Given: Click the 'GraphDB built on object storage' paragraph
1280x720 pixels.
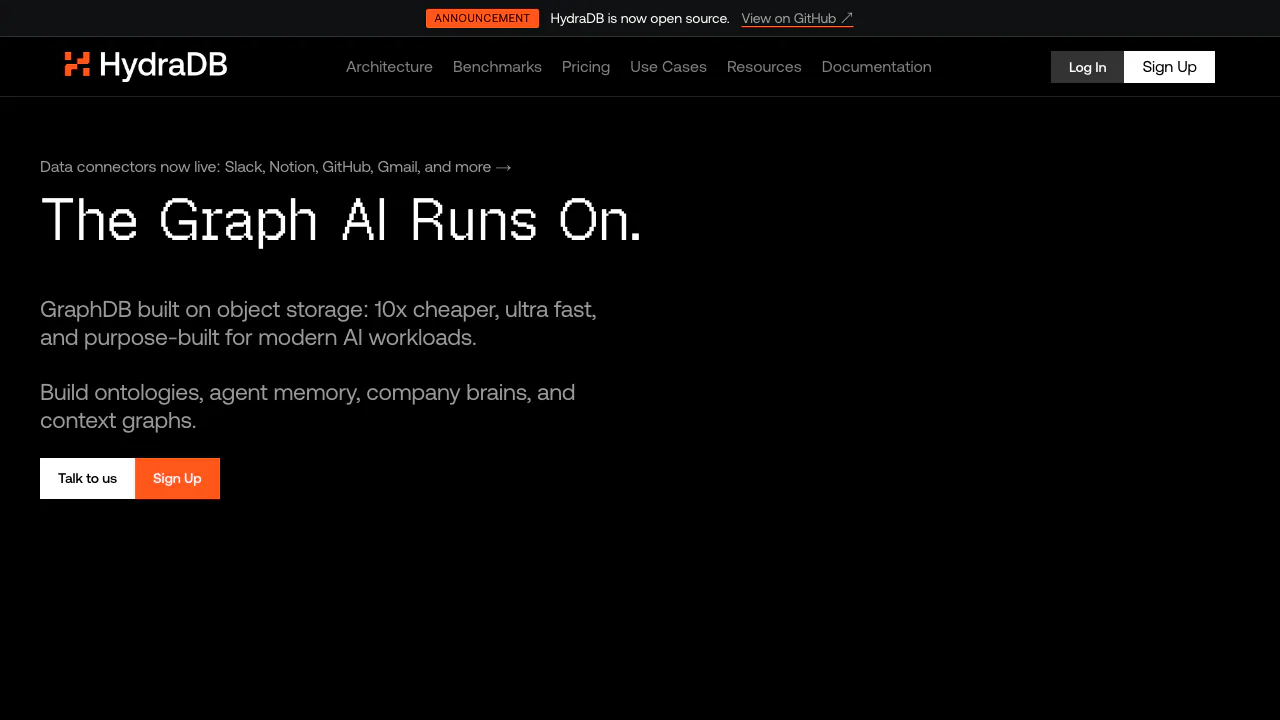Looking at the screenshot, I should 318,323.
